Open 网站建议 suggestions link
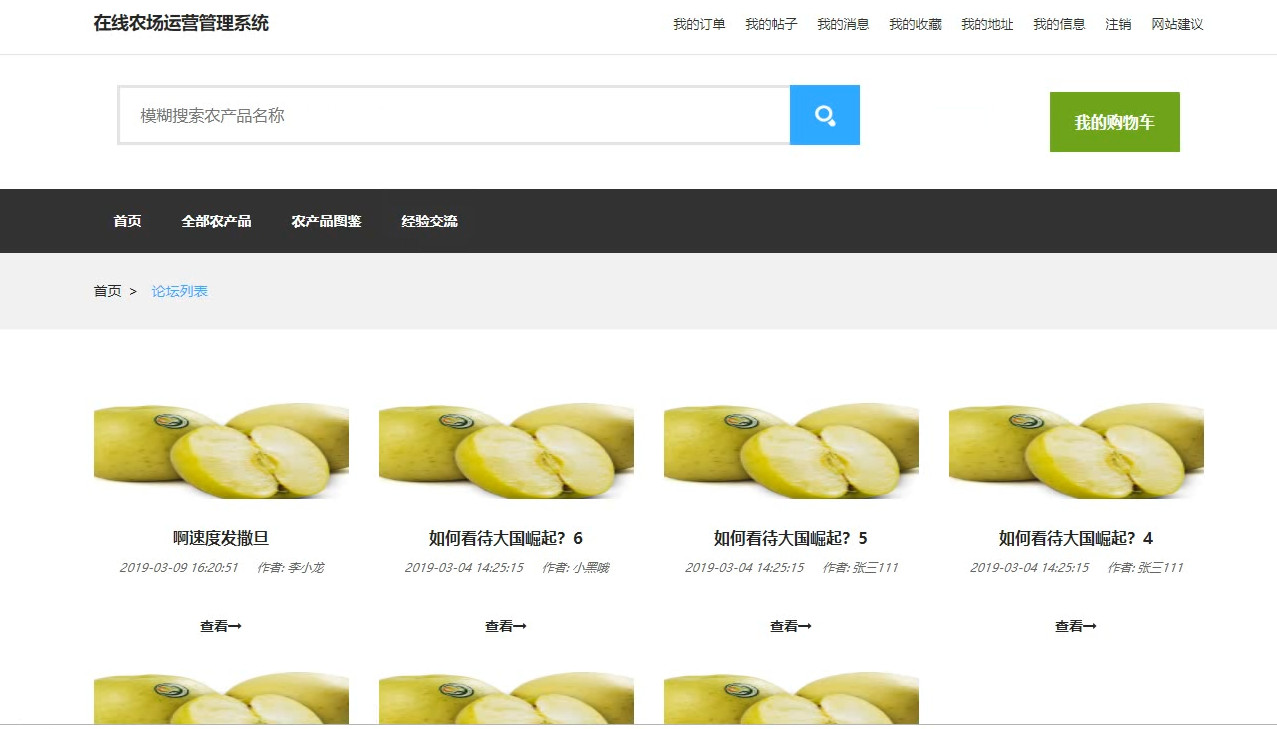Viewport: 1277px width, 729px height. tap(1177, 24)
